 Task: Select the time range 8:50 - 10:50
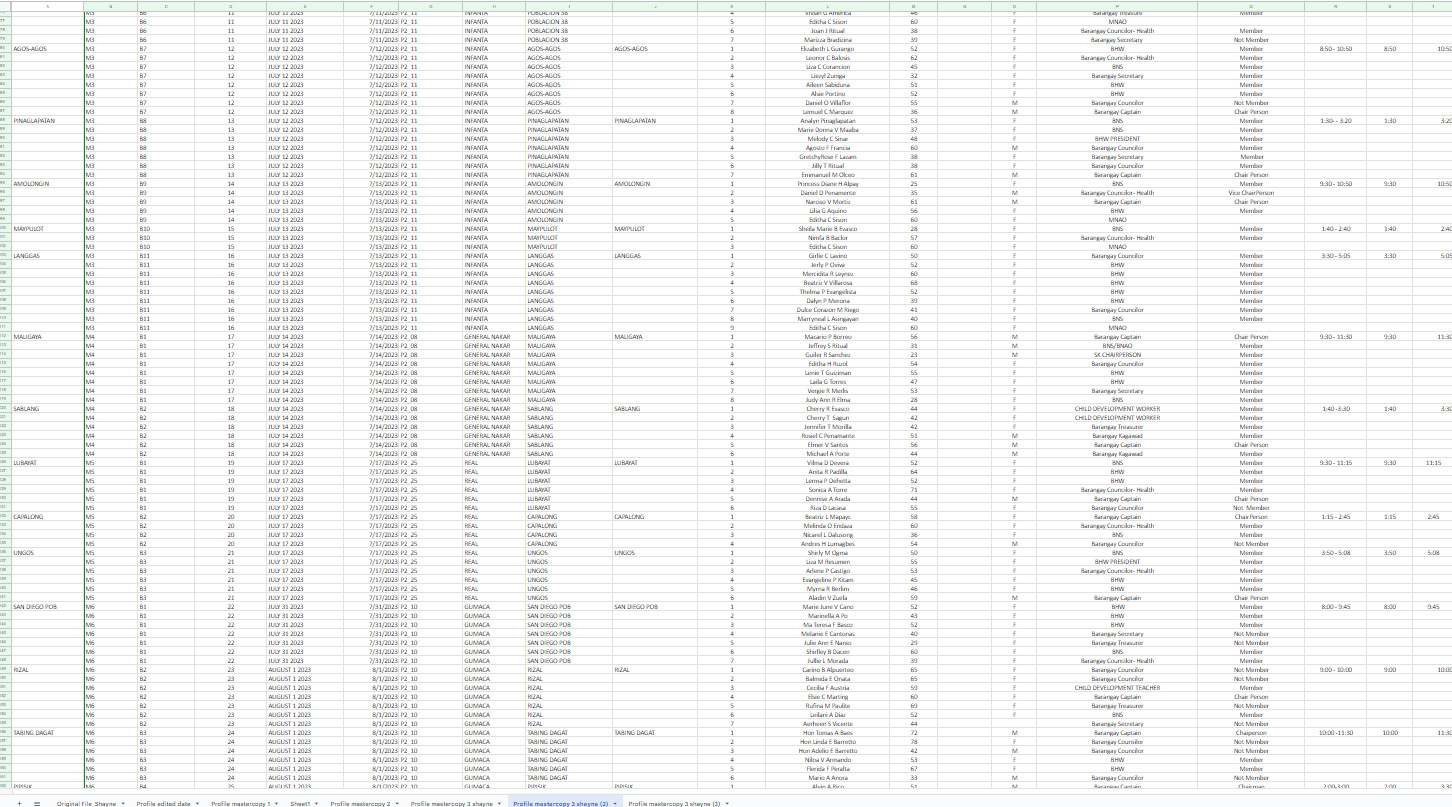tap(1336, 48)
